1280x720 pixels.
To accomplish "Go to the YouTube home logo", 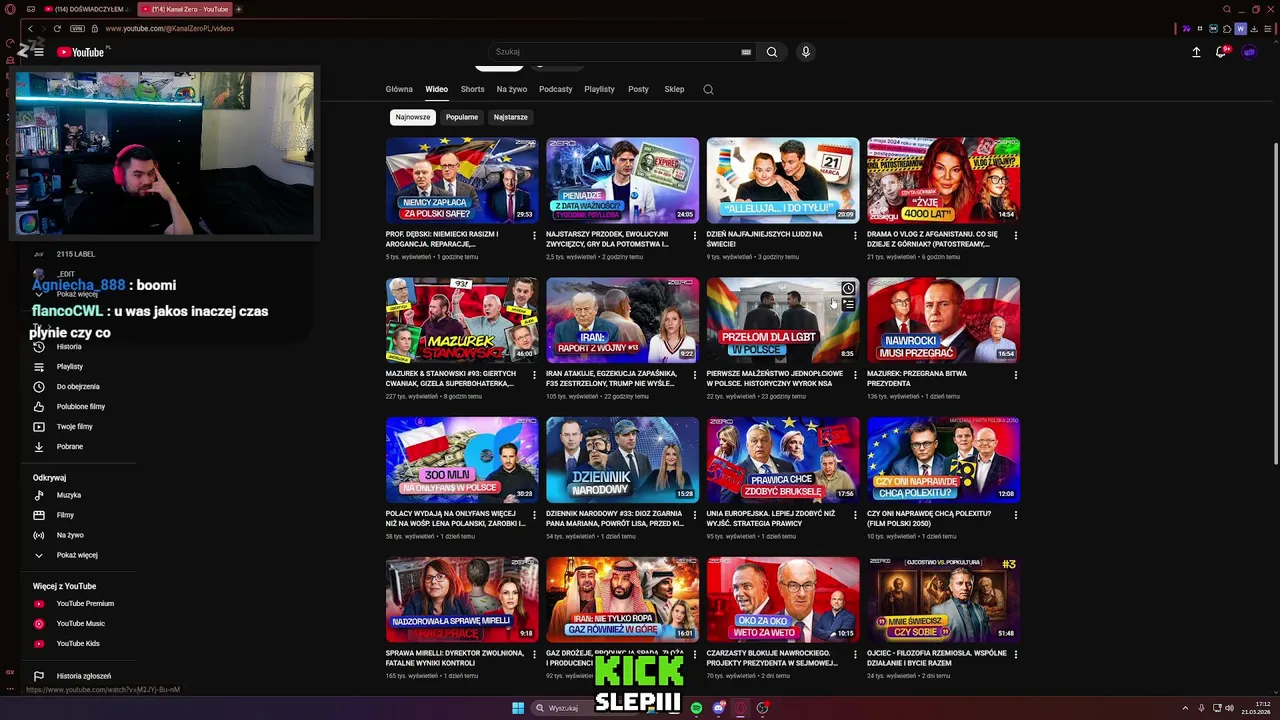I will [82, 52].
